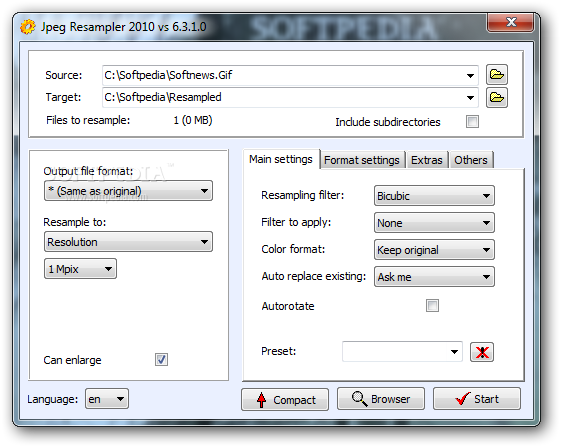Screen dimensions: 561x447
Task: Click the 'Language:' label
Action: click(53, 399)
